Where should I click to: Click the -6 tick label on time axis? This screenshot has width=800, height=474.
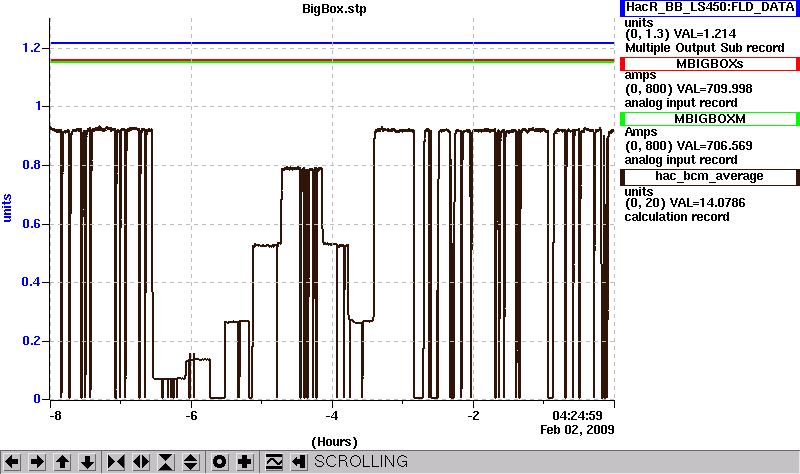[x=191, y=415]
